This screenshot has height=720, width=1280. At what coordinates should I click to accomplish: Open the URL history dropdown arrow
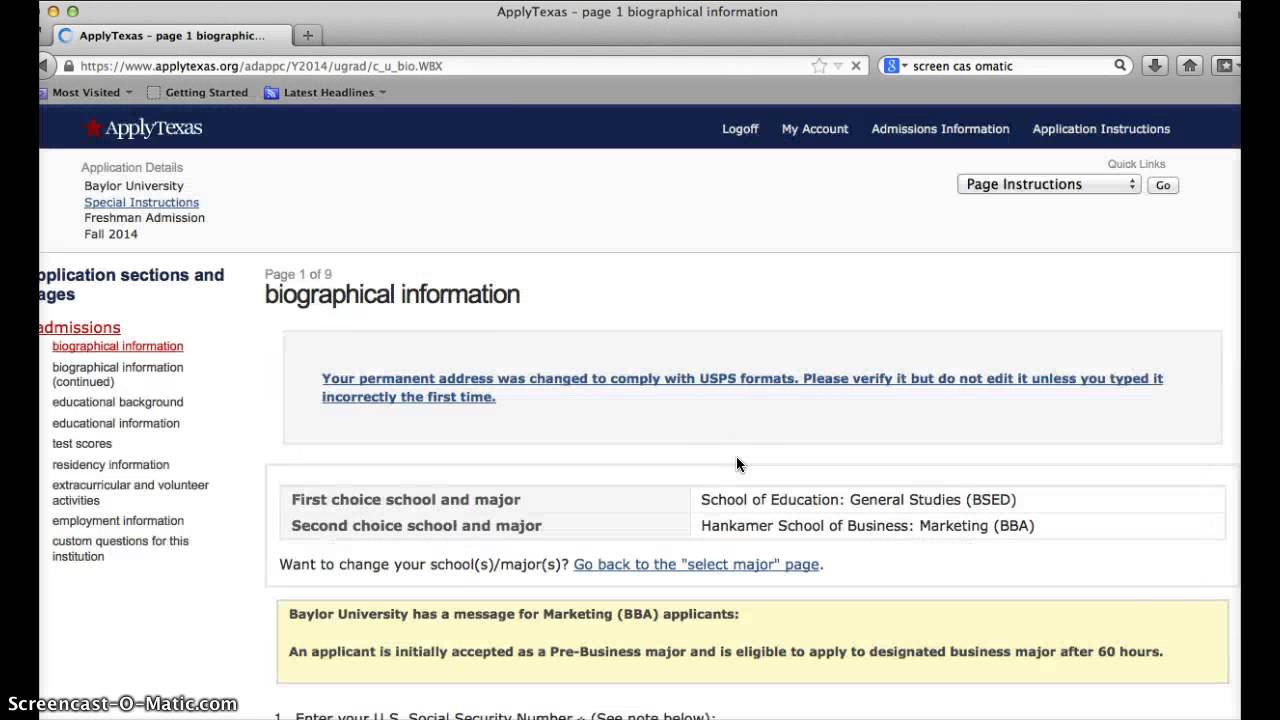tap(838, 66)
